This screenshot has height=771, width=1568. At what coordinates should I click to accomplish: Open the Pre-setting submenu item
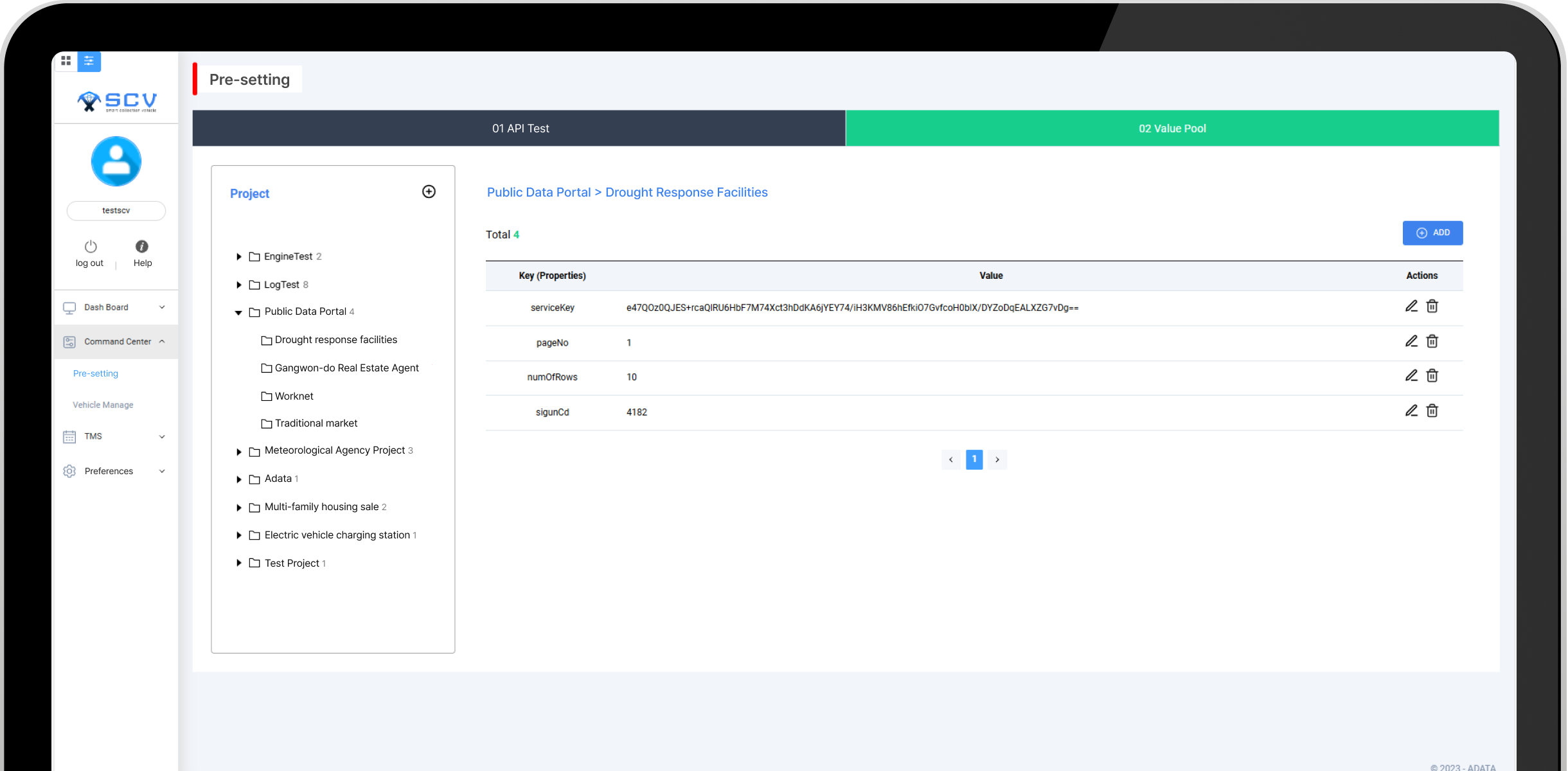click(96, 373)
